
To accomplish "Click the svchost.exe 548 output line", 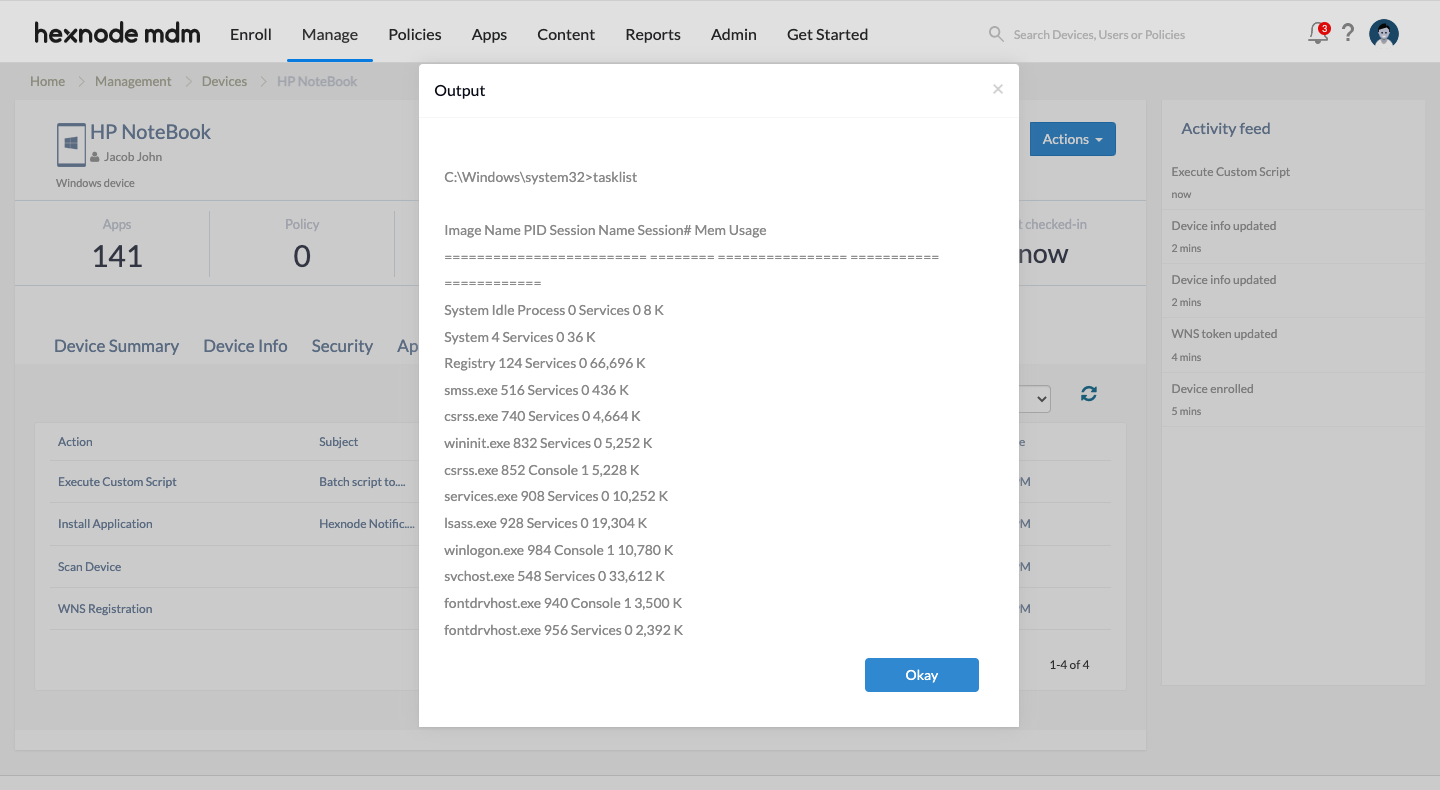I will pyautogui.click(x=554, y=576).
